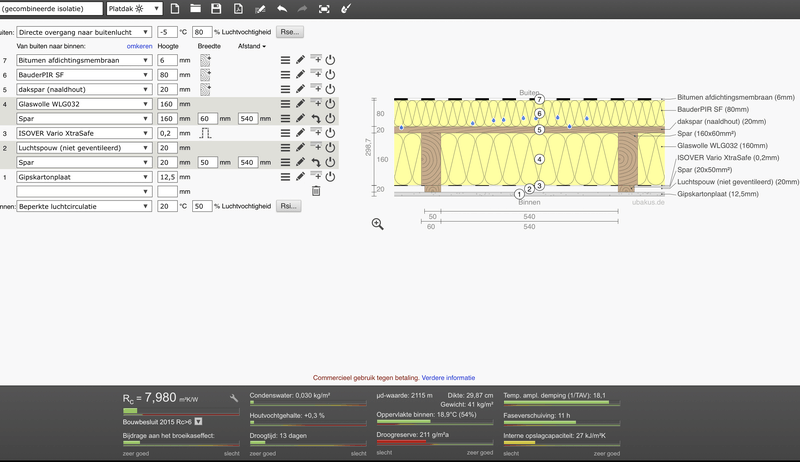The height and width of the screenshot is (462, 800).
Task: Click the variable profile icon beside ISOVER Vario
Action: point(205,133)
